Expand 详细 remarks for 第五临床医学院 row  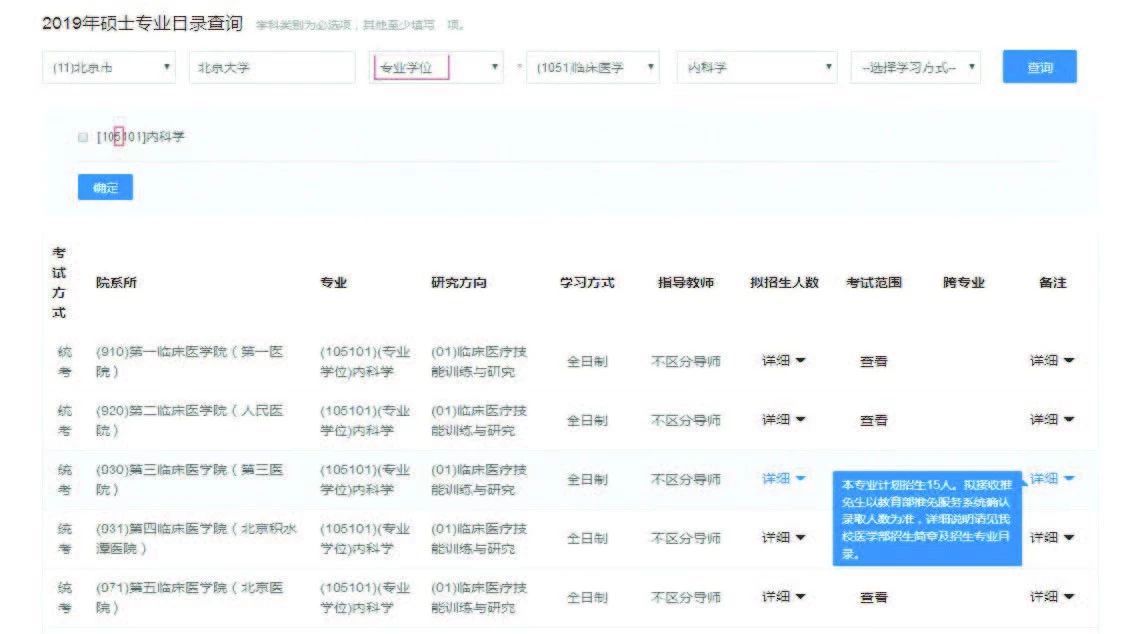coord(1050,595)
